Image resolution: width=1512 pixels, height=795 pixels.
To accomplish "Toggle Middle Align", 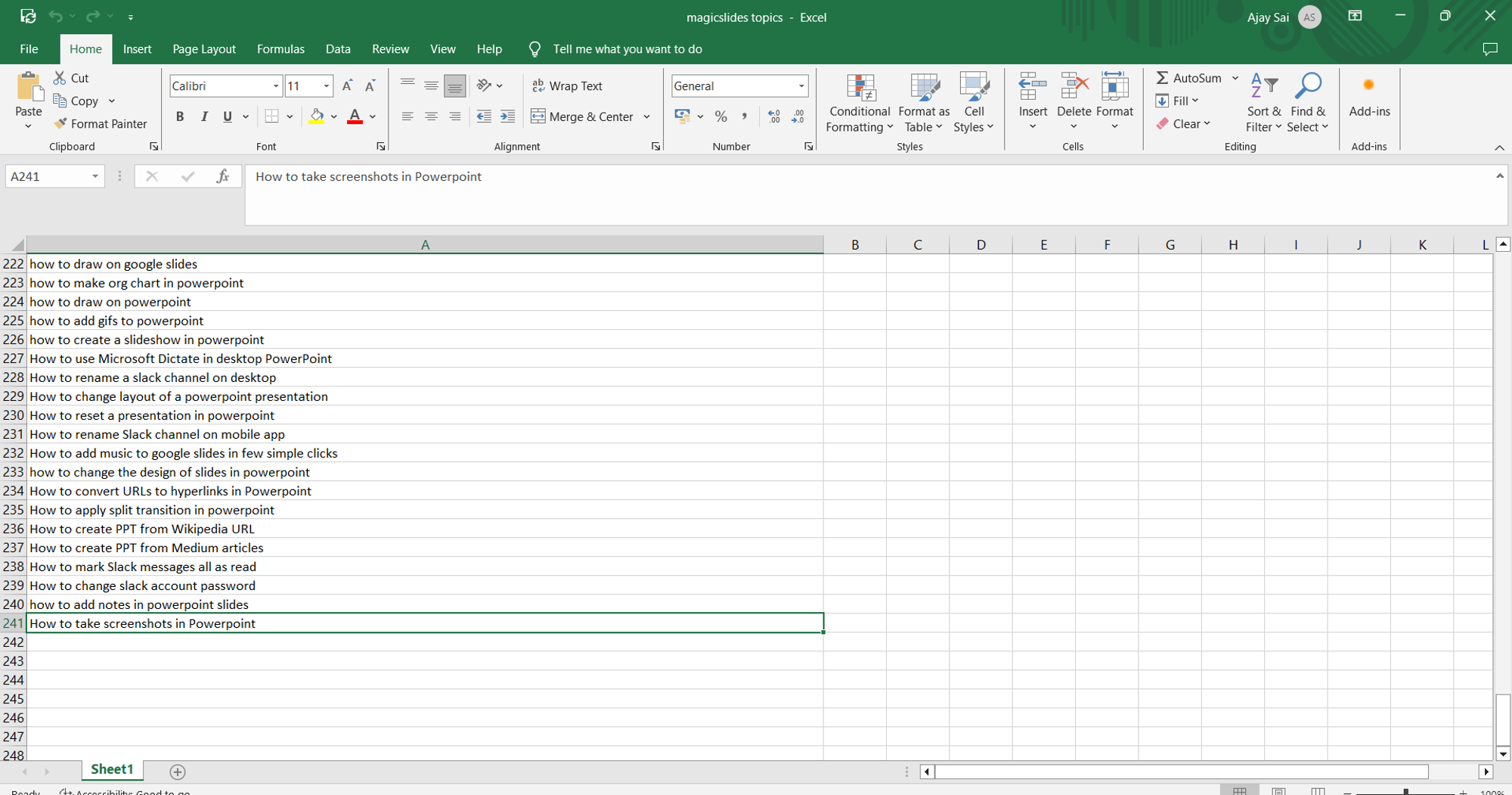I will pyautogui.click(x=431, y=85).
